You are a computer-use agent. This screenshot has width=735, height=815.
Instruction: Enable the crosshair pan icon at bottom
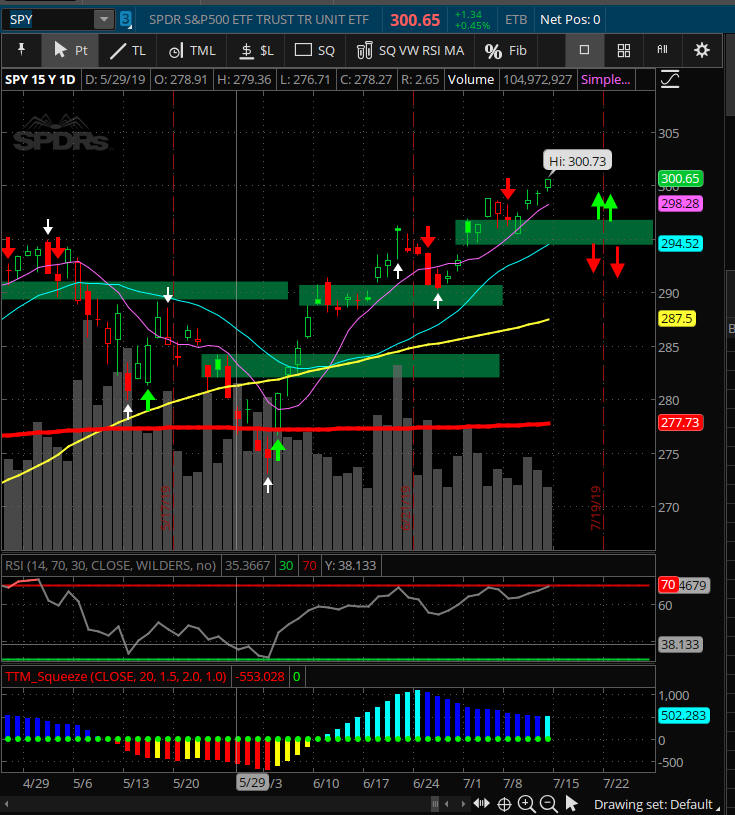pos(505,804)
